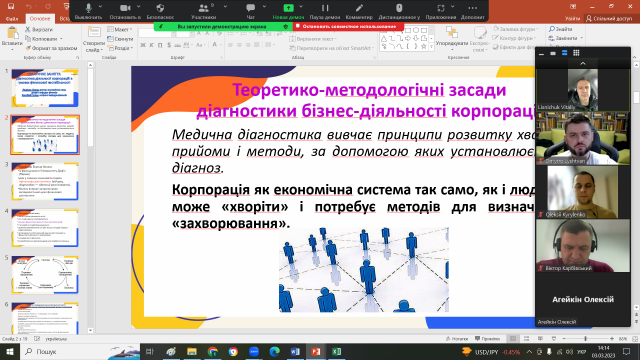
Task: Stop video with the Zoom camera icon
Action: (x=125, y=8)
